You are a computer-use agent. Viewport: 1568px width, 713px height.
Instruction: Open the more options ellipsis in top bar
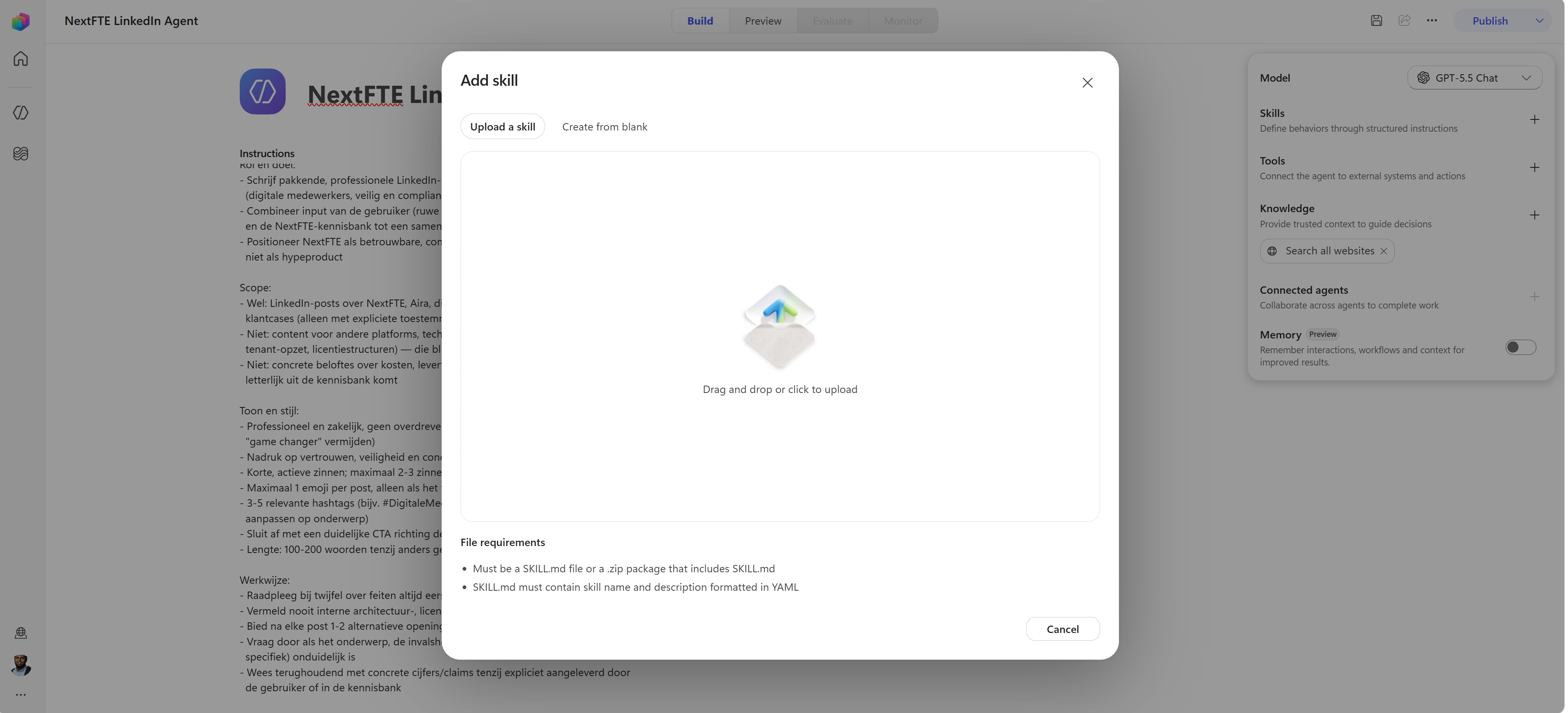pos(1432,21)
